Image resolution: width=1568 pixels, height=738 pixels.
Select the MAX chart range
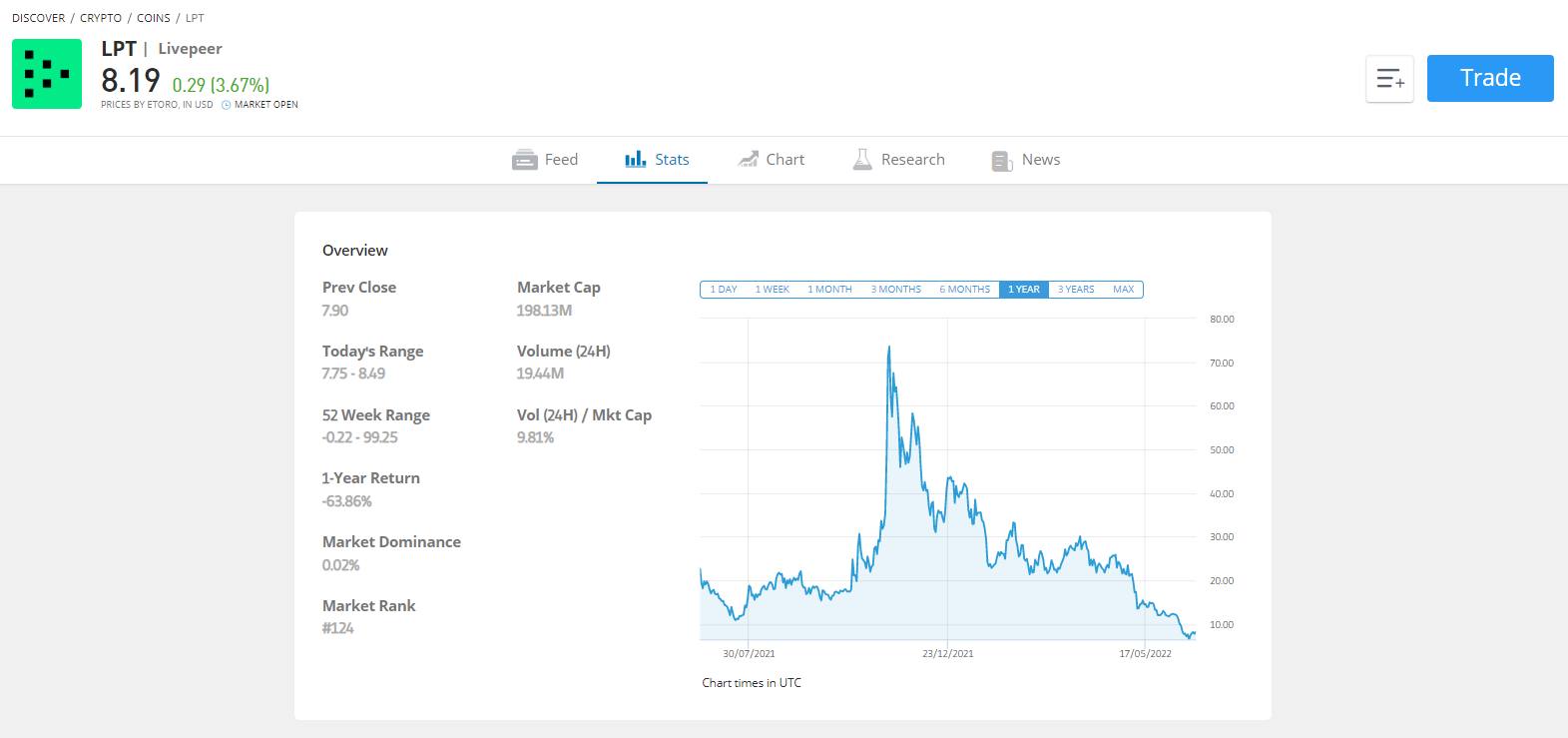(1124, 290)
